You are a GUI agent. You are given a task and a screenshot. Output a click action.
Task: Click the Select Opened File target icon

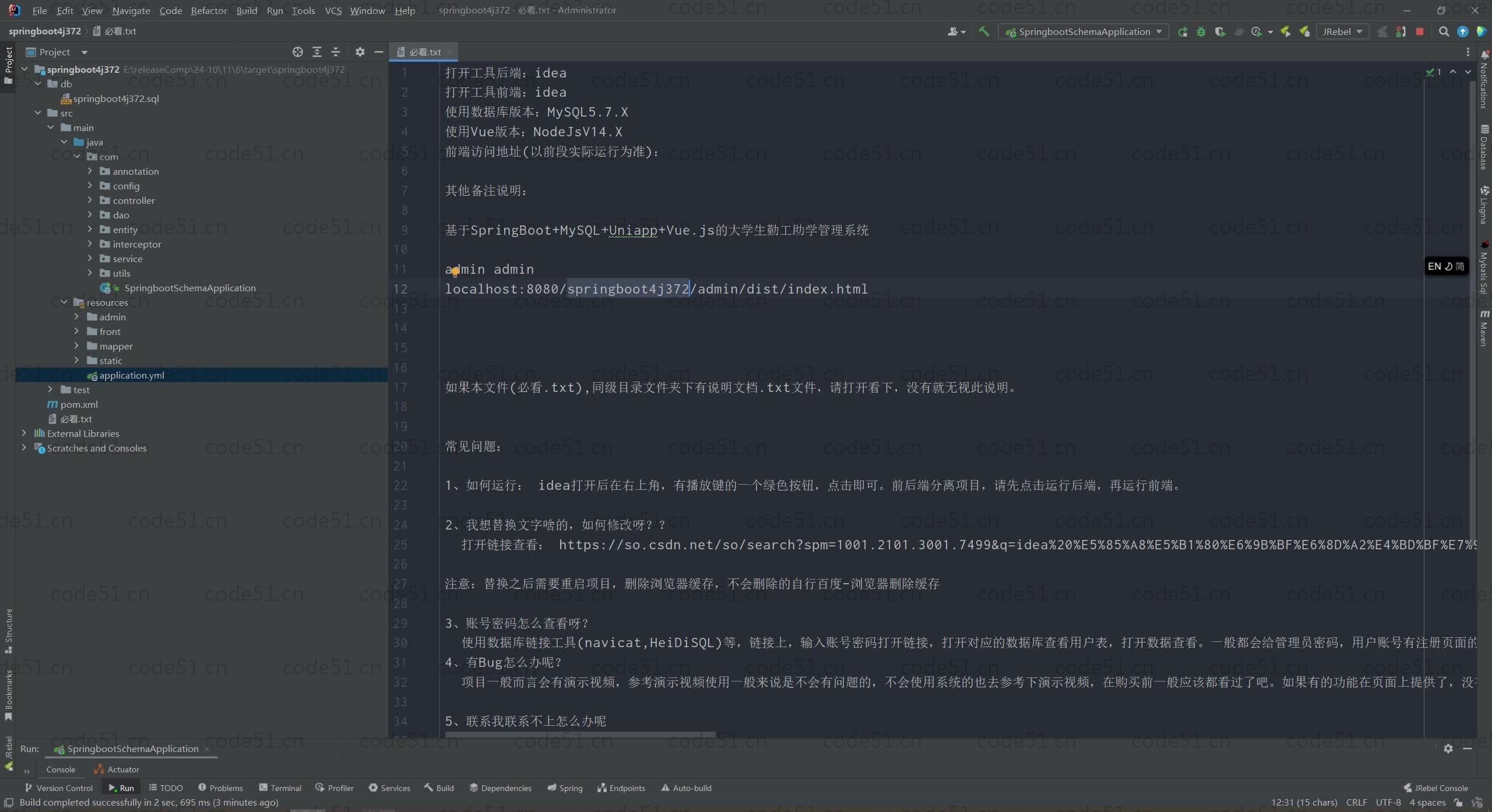298,52
